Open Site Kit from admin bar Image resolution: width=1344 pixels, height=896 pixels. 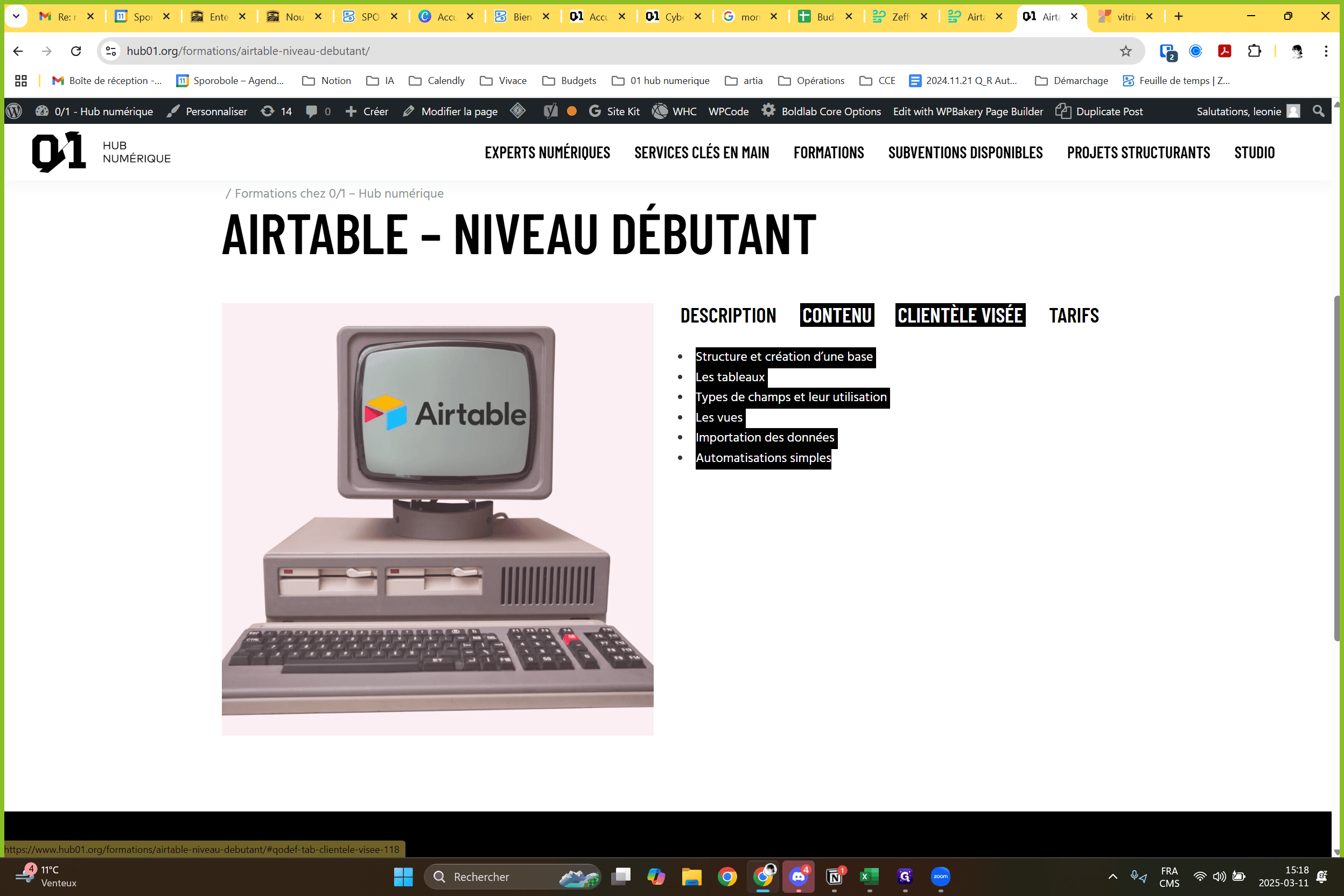point(614,111)
